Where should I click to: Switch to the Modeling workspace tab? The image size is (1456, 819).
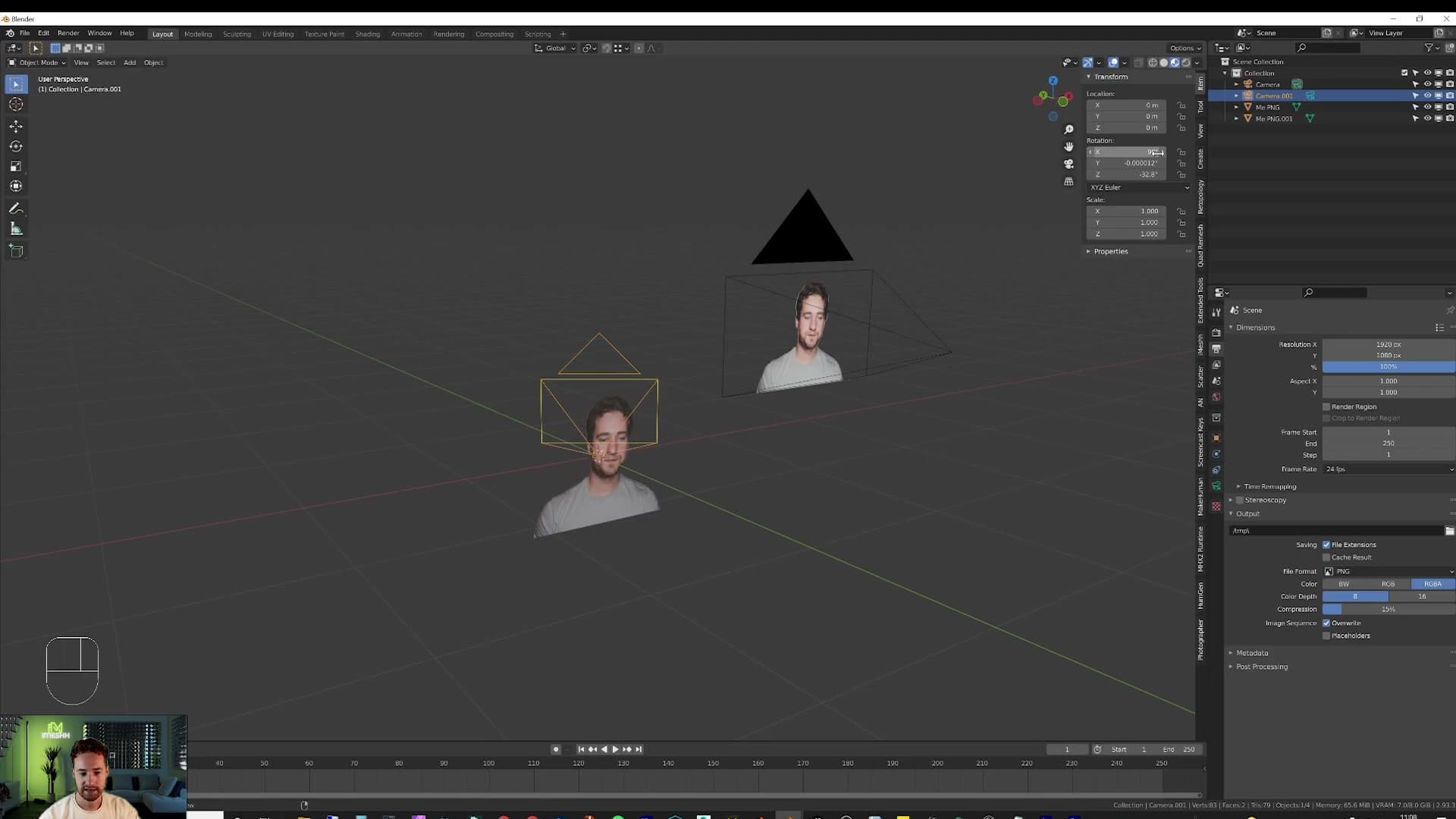coord(198,34)
